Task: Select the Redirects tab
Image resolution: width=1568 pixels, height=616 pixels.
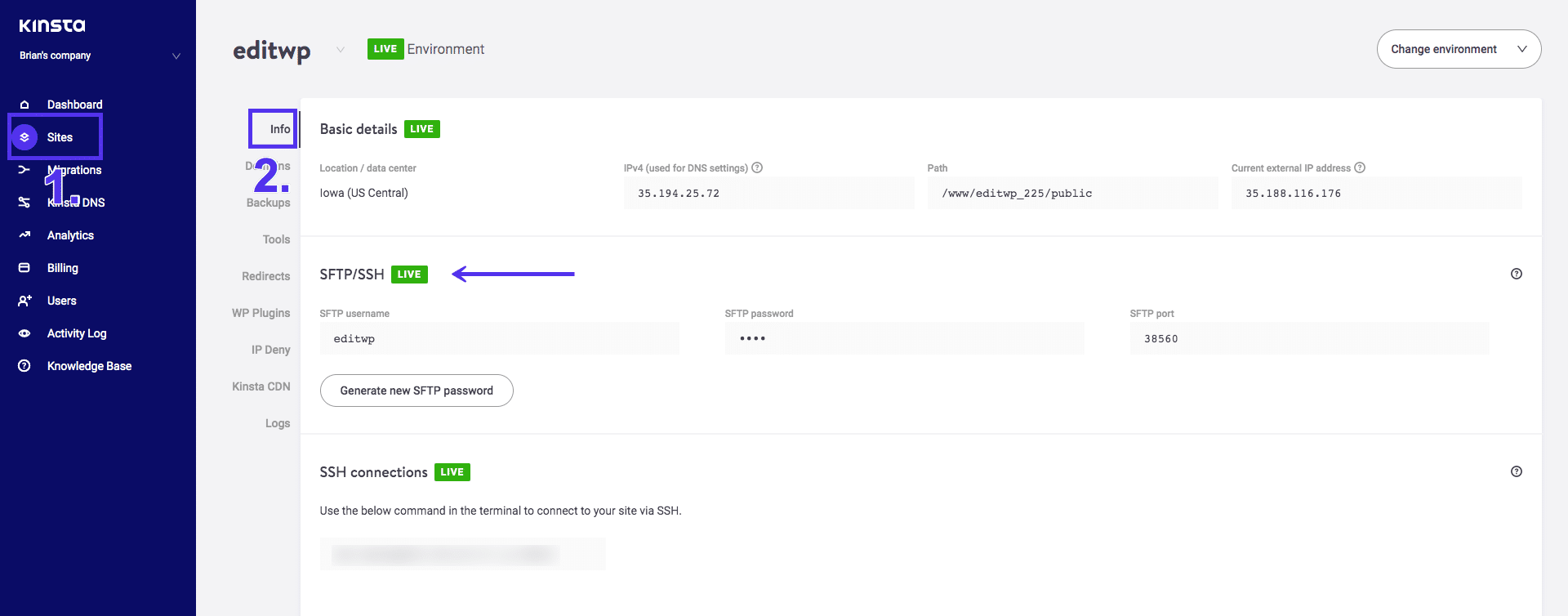Action: click(265, 276)
